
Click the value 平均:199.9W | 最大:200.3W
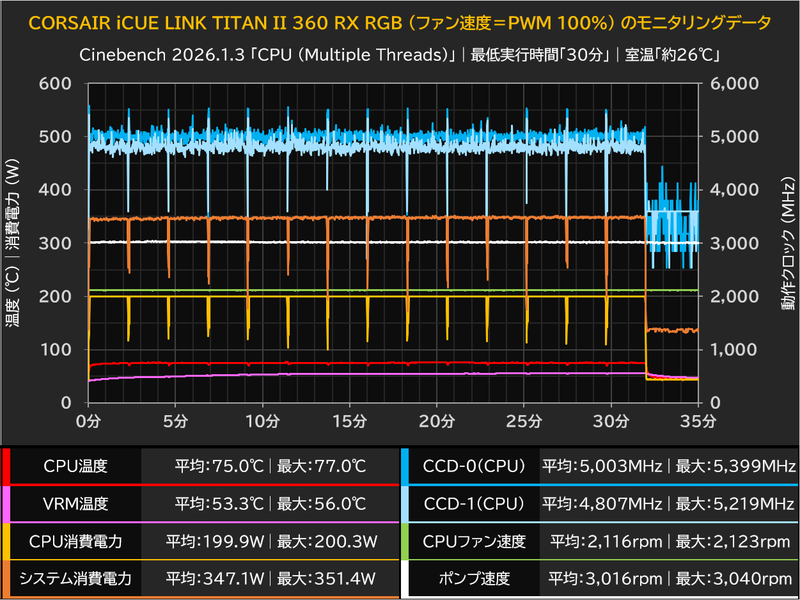click(271, 541)
